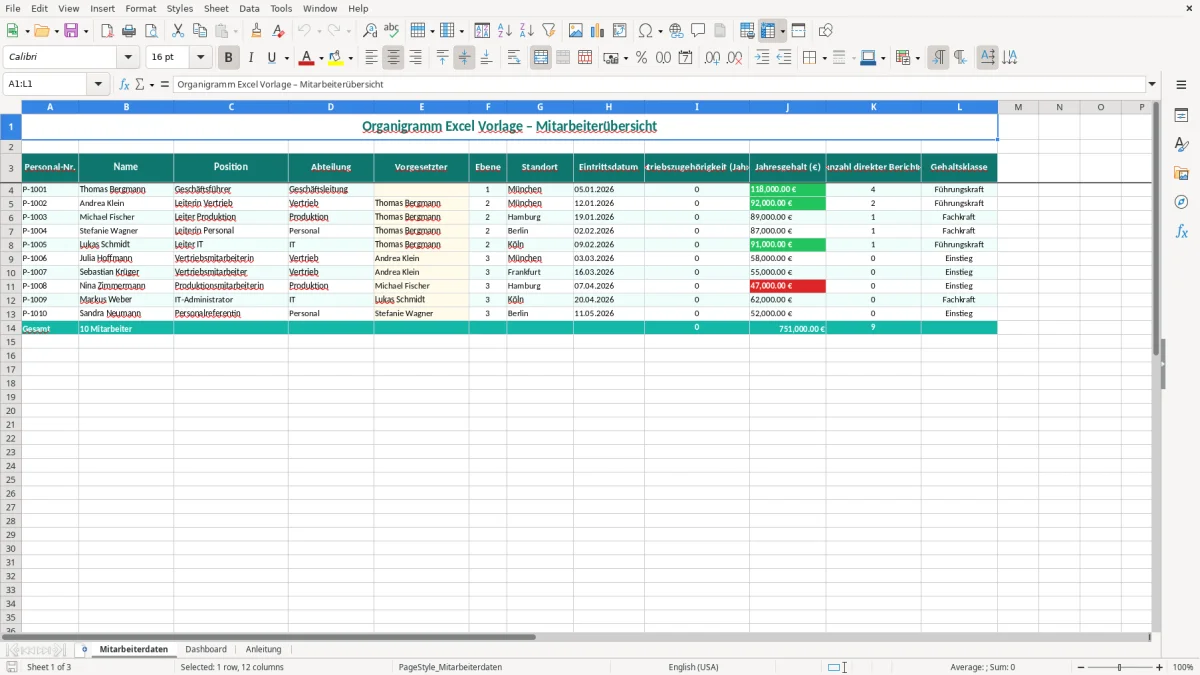This screenshot has height=675, width=1200.
Task: Select column J header
Action: click(787, 106)
